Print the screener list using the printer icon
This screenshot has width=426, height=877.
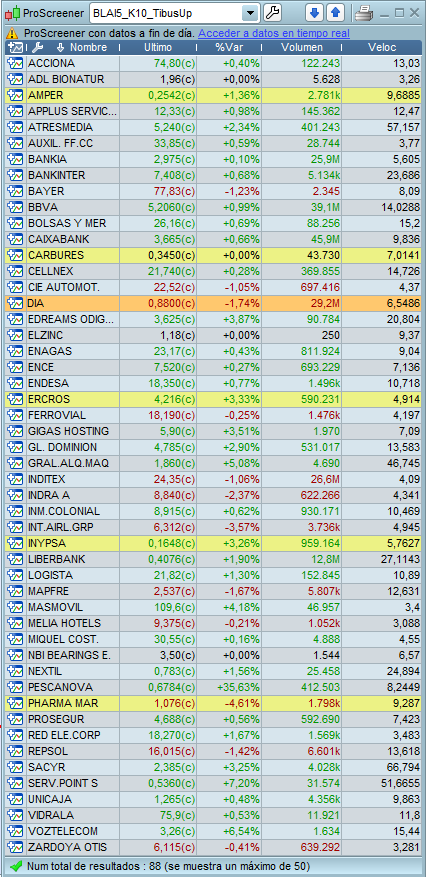pyautogui.click(x=365, y=12)
